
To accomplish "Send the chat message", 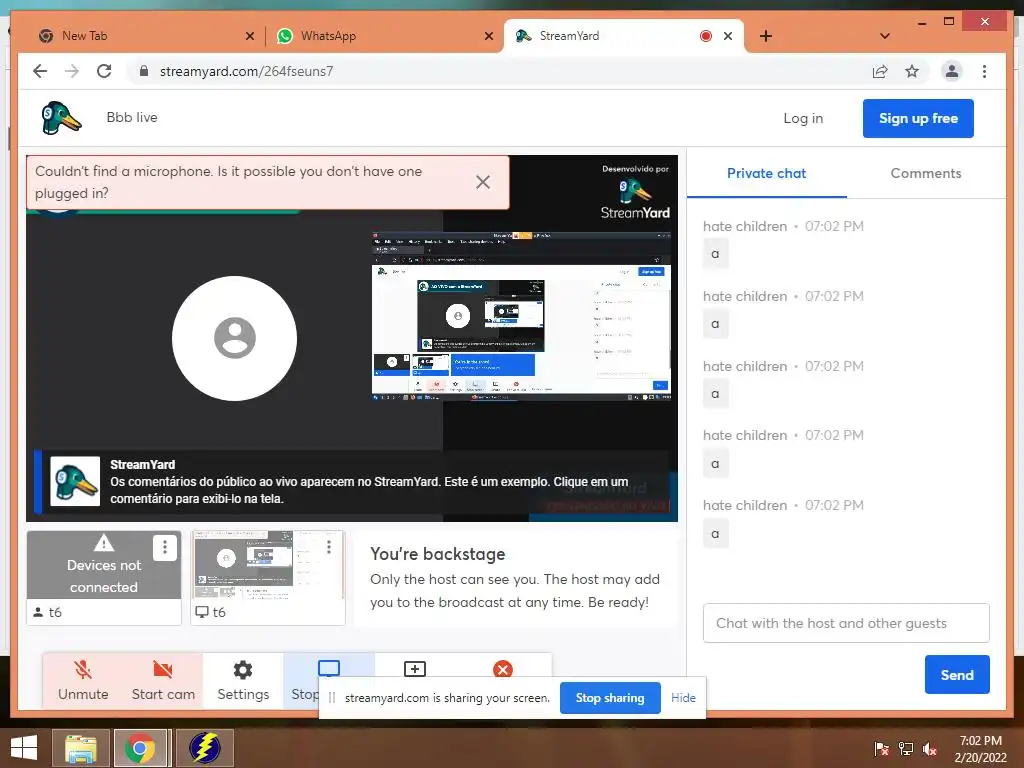I will point(957,675).
